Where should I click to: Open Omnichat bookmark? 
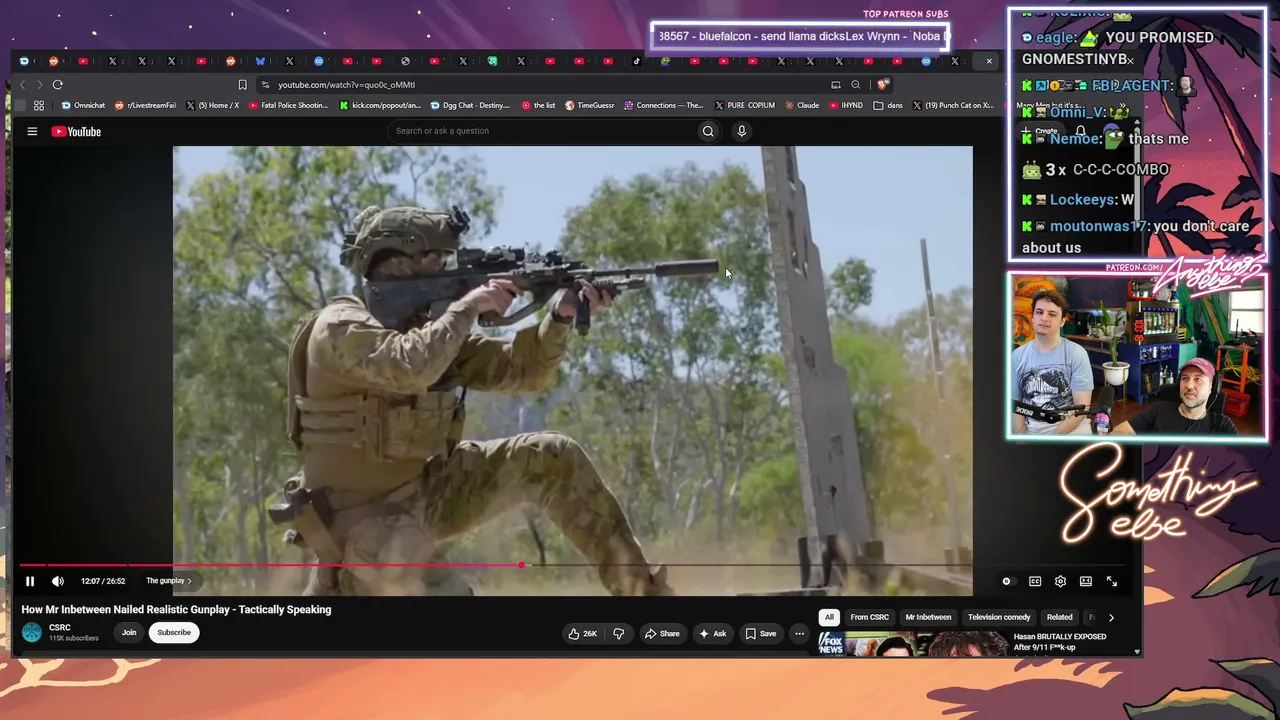click(83, 105)
